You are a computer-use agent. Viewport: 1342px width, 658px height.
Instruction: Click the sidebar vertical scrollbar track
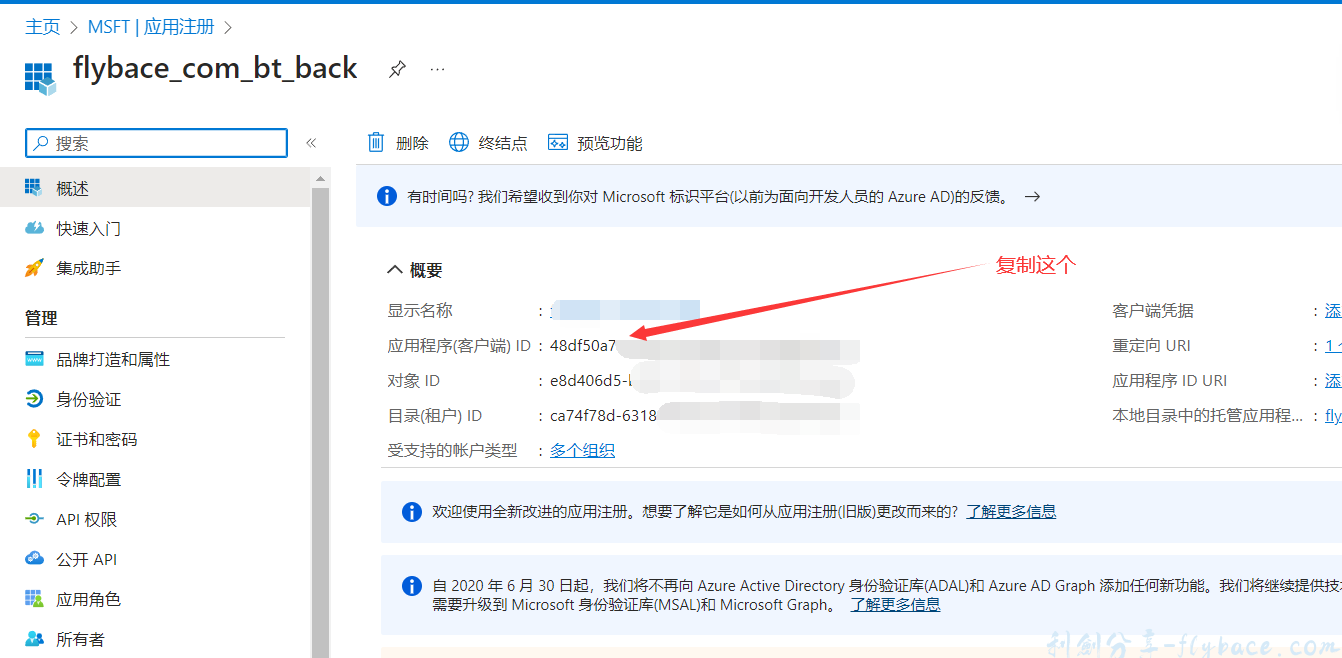click(320, 422)
